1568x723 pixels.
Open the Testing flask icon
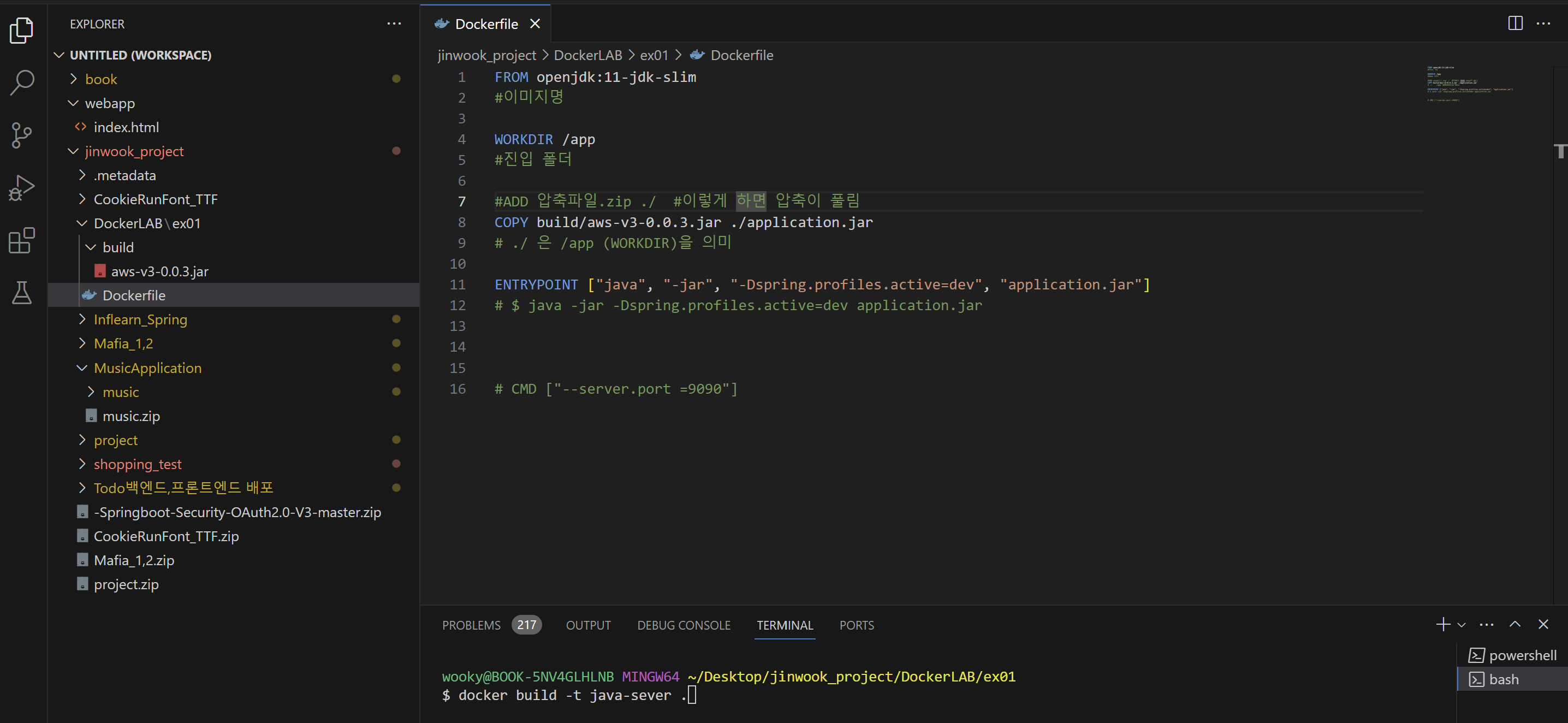[22, 293]
